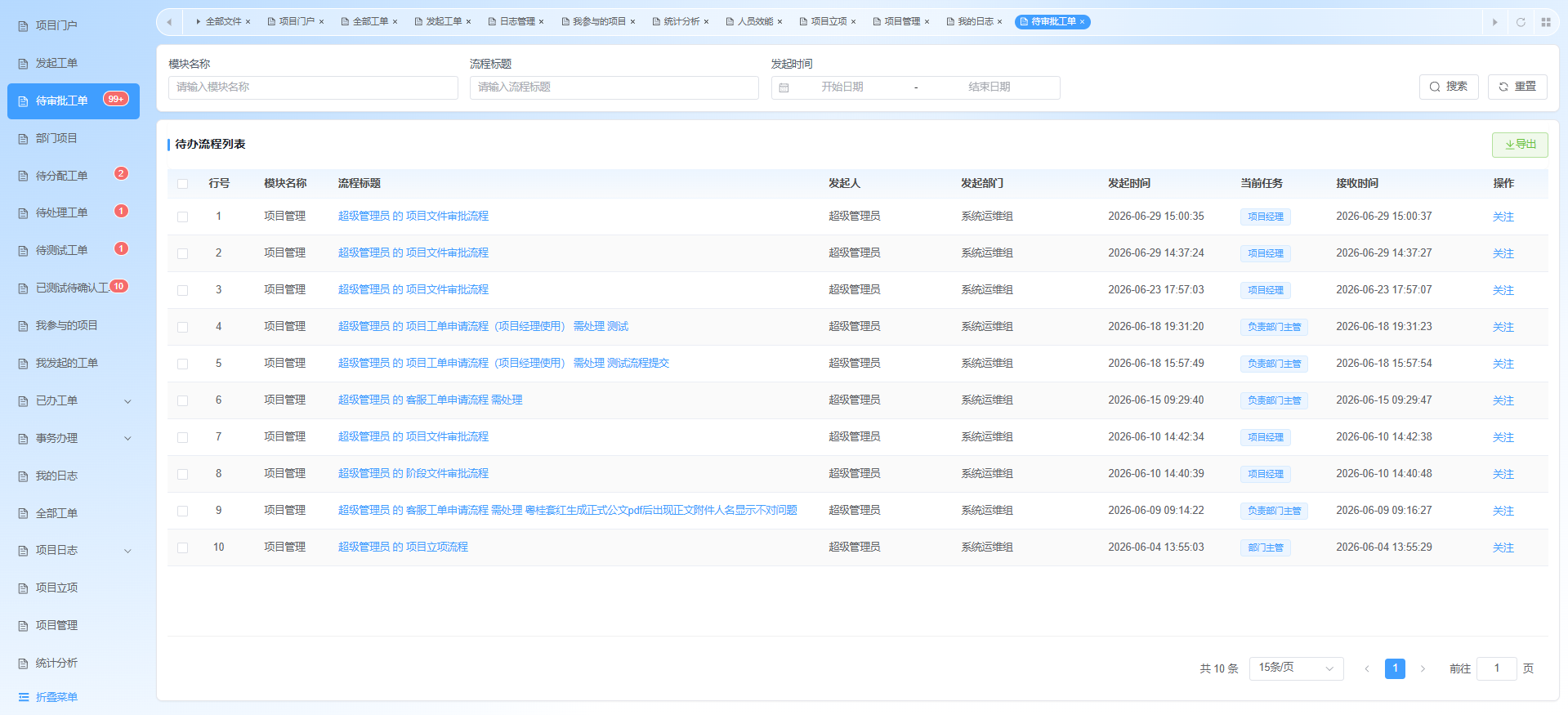Open 项目管理 sidebar icon
This screenshot has width=1568, height=715.
[23, 626]
